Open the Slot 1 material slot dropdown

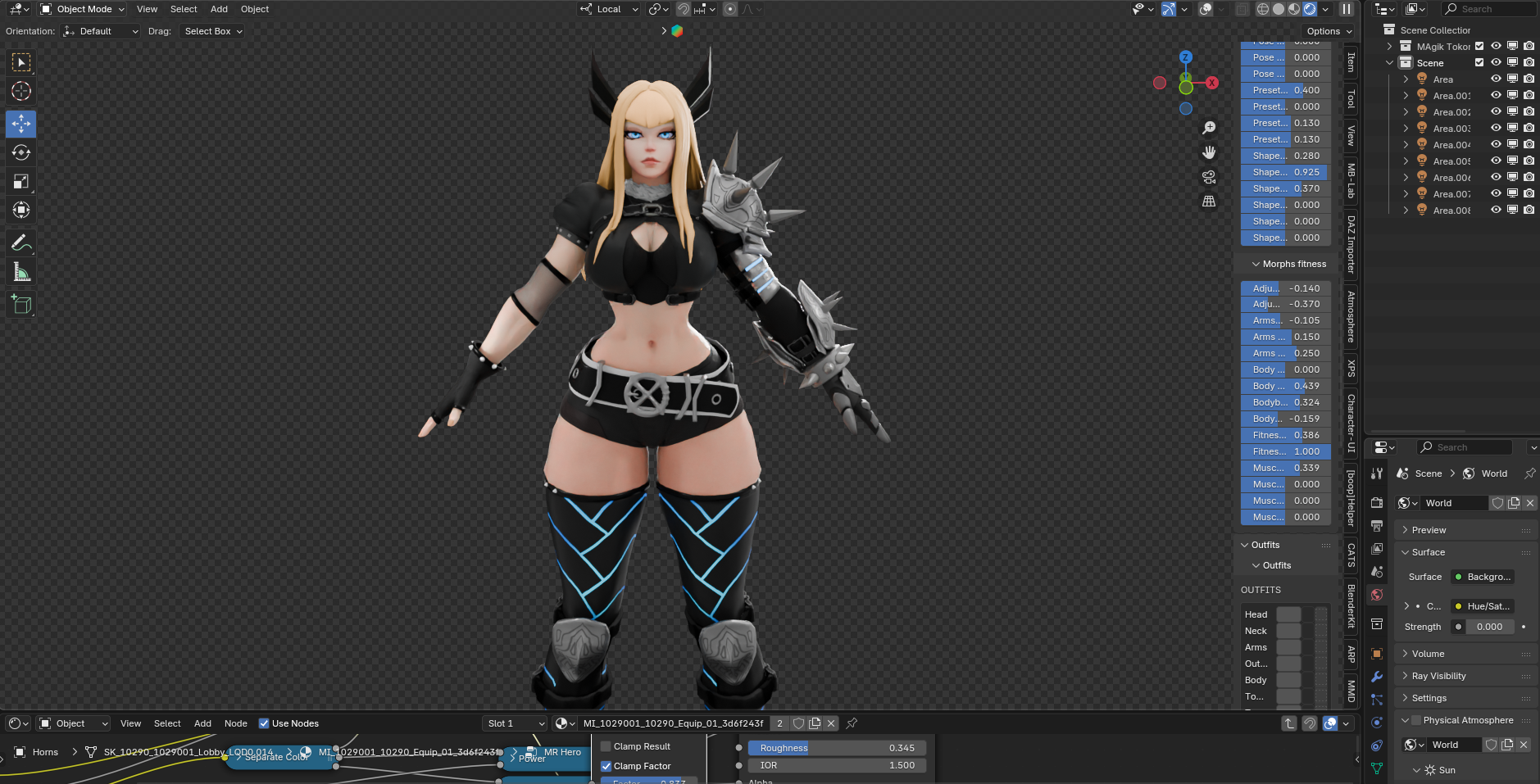tap(515, 723)
